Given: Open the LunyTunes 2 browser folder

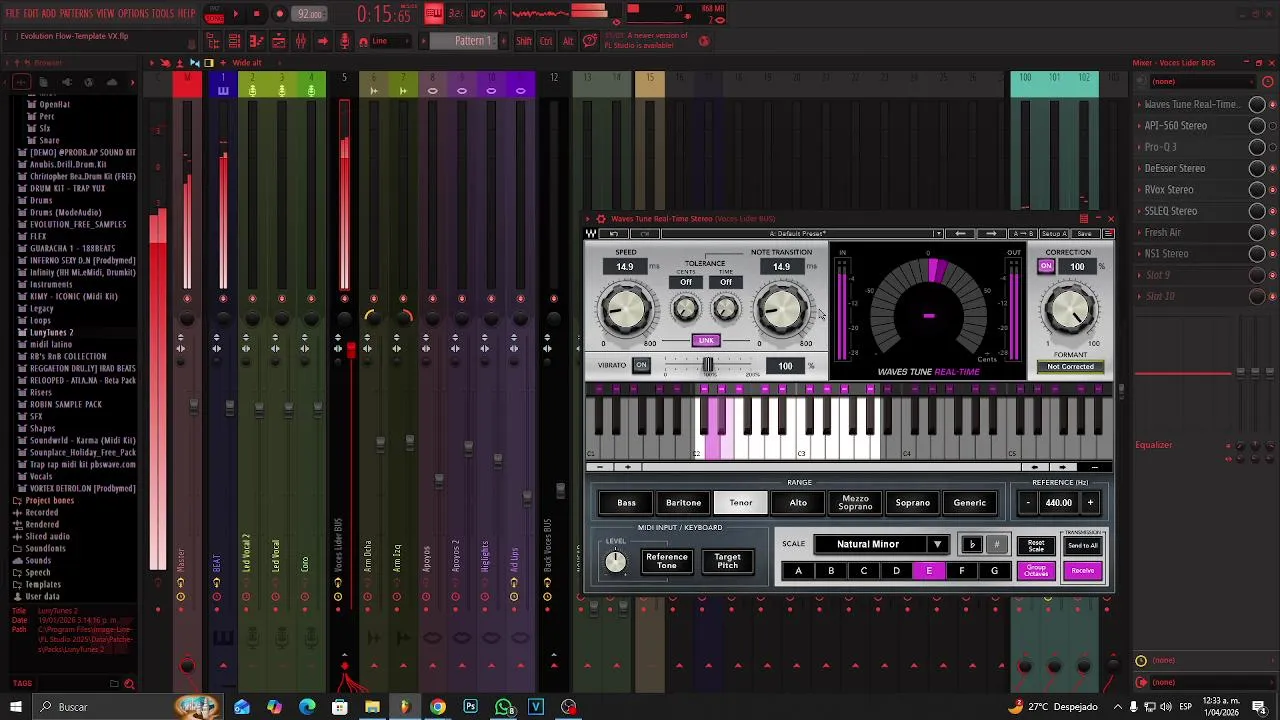Looking at the screenshot, I should click(x=51, y=332).
